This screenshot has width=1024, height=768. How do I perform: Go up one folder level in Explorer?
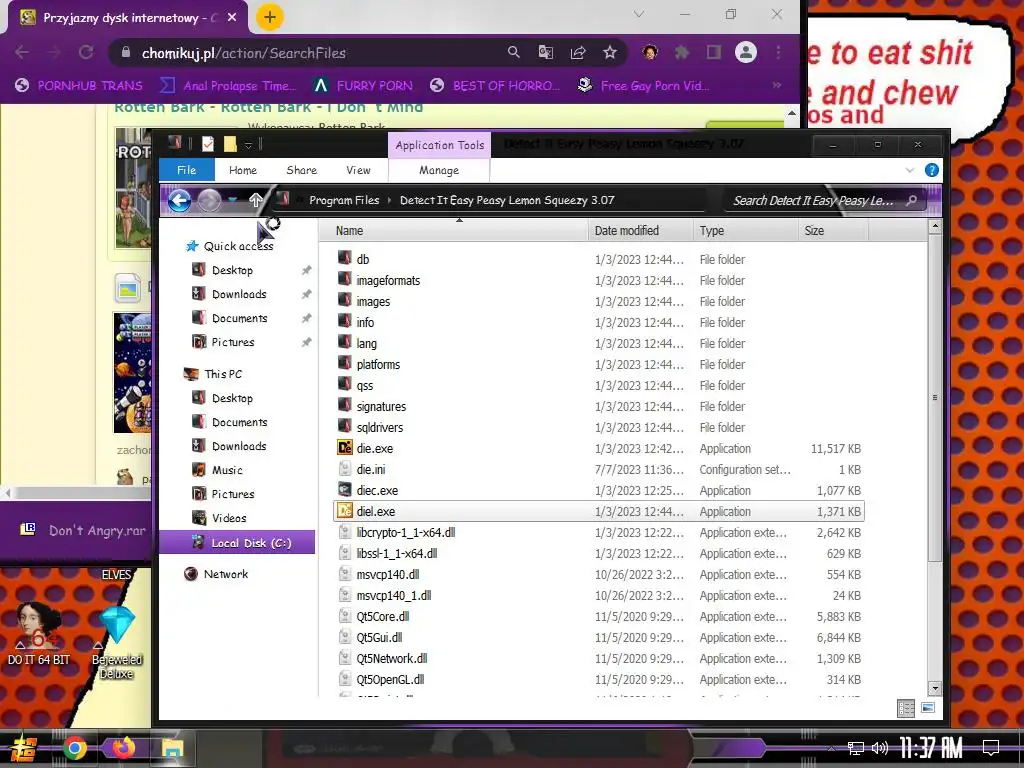coord(256,200)
